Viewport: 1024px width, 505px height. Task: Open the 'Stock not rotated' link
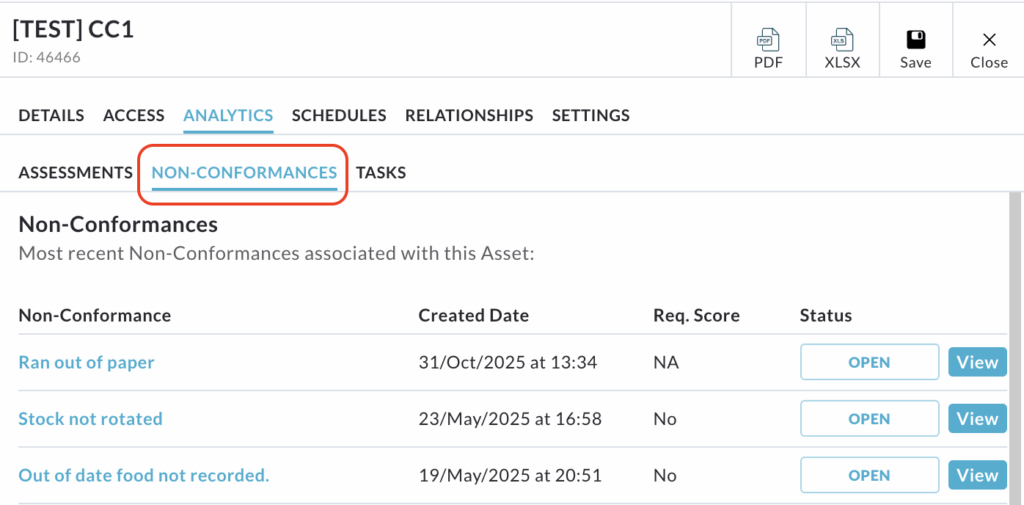[90, 419]
